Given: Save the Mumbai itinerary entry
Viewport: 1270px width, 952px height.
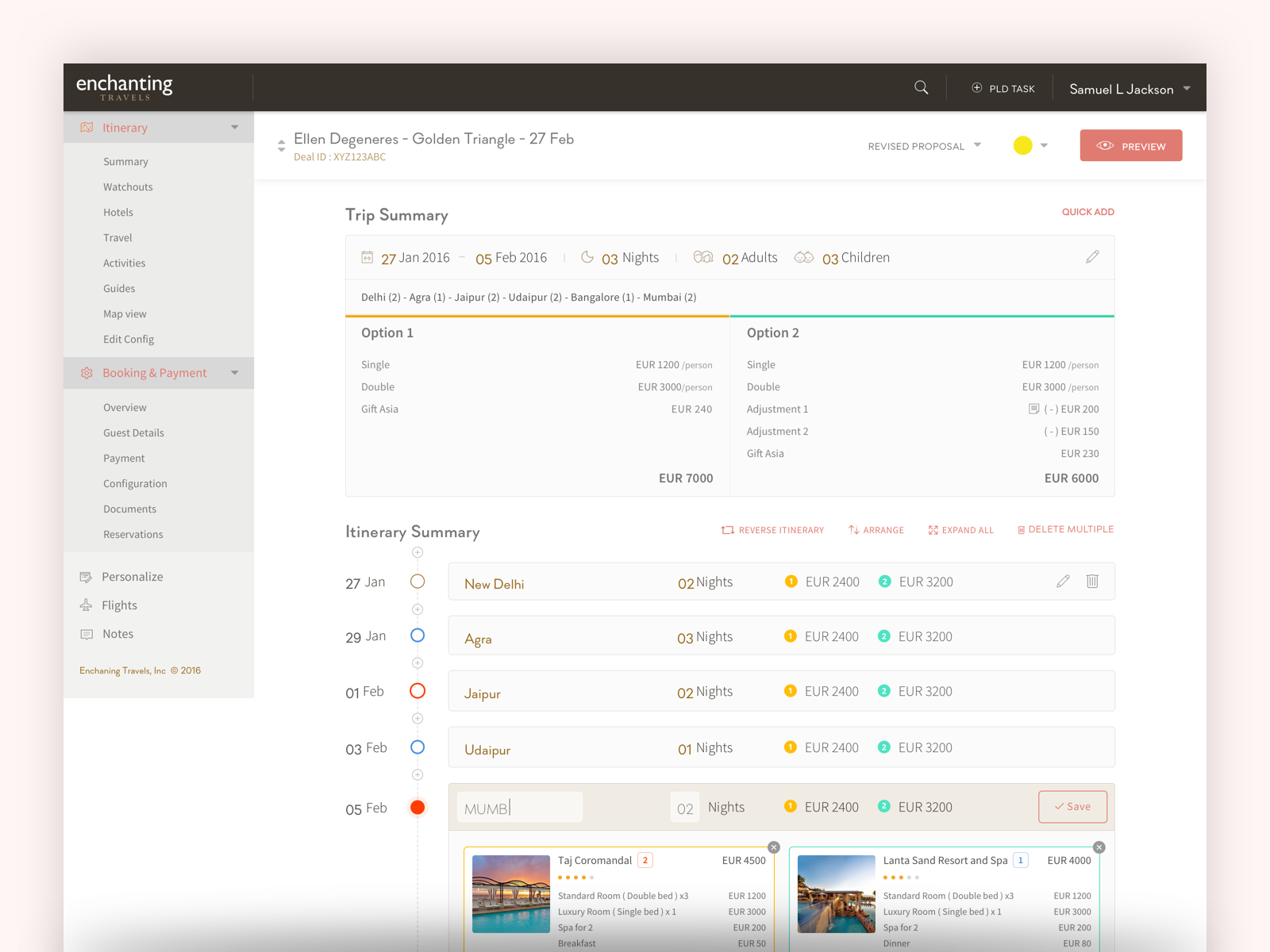Looking at the screenshot, I should pos(1072,807).
